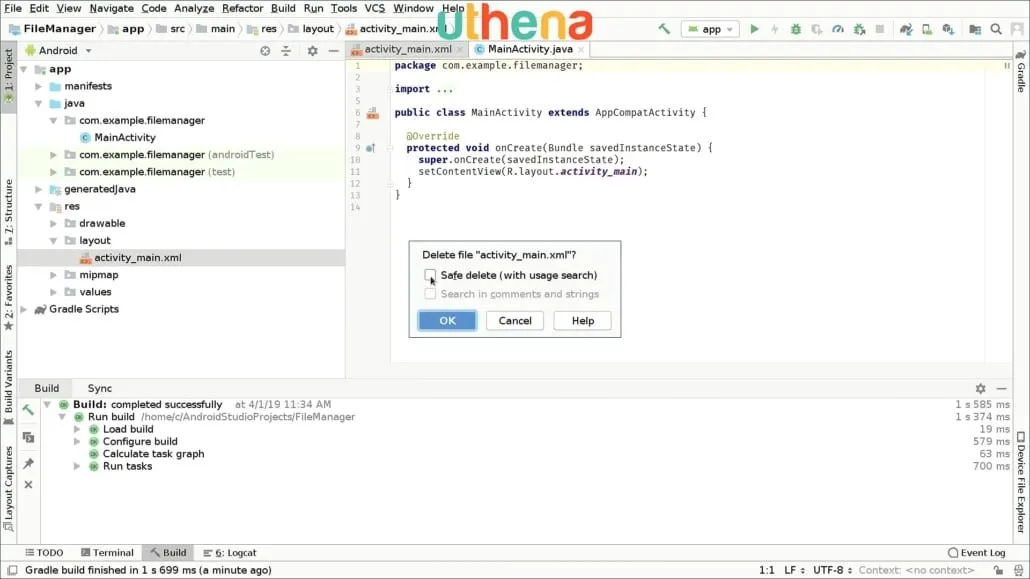The width and height of the screenshot is (1030, 579).
Task: Open the Refactor menu
Action: coord(242,8)
